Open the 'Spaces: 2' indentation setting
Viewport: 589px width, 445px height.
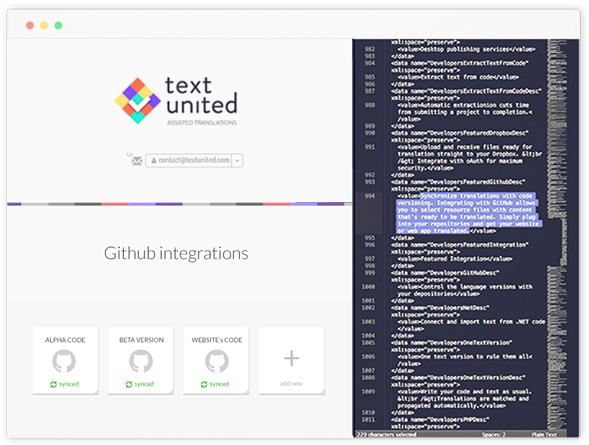(493, 434)
